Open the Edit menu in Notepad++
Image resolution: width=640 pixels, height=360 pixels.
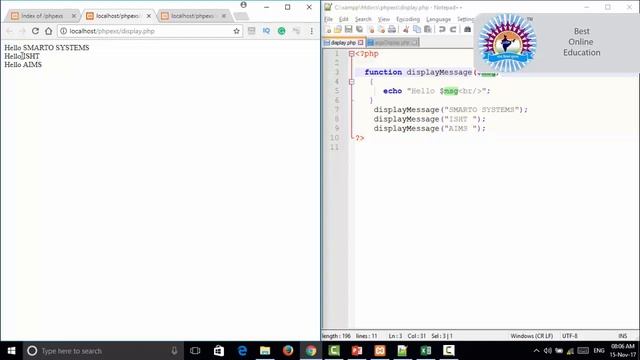tap(344, 19)
